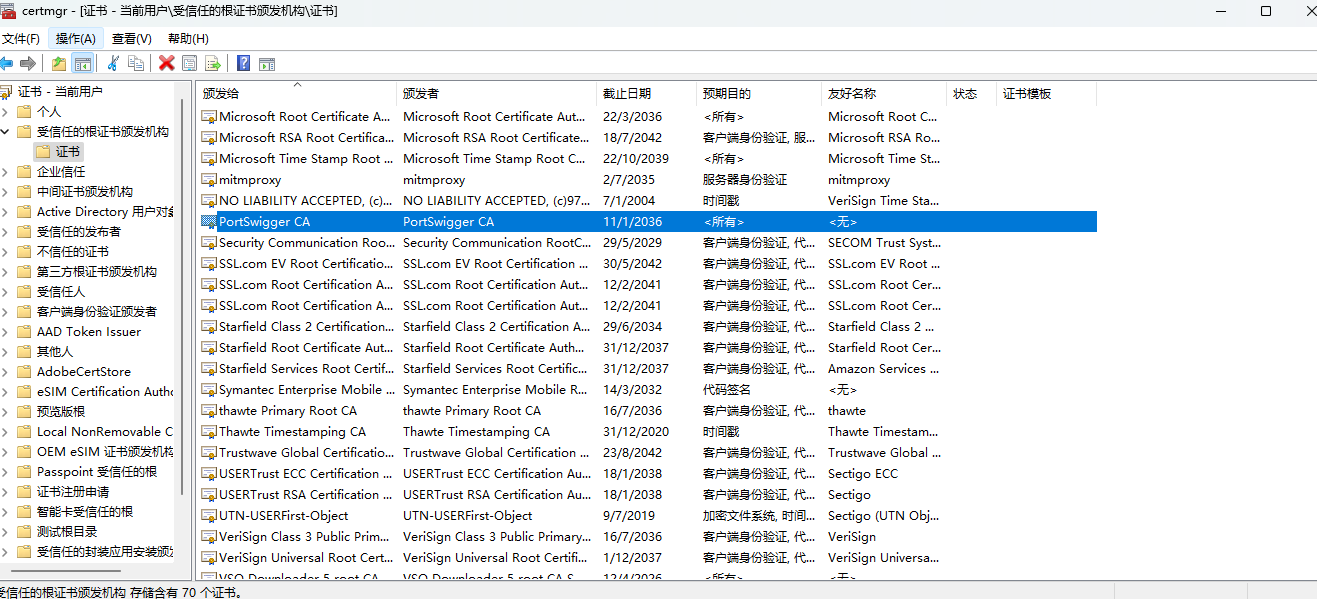Click the Copy toolbar icon
1317x599 pixels.
click(x=136, y=64)
